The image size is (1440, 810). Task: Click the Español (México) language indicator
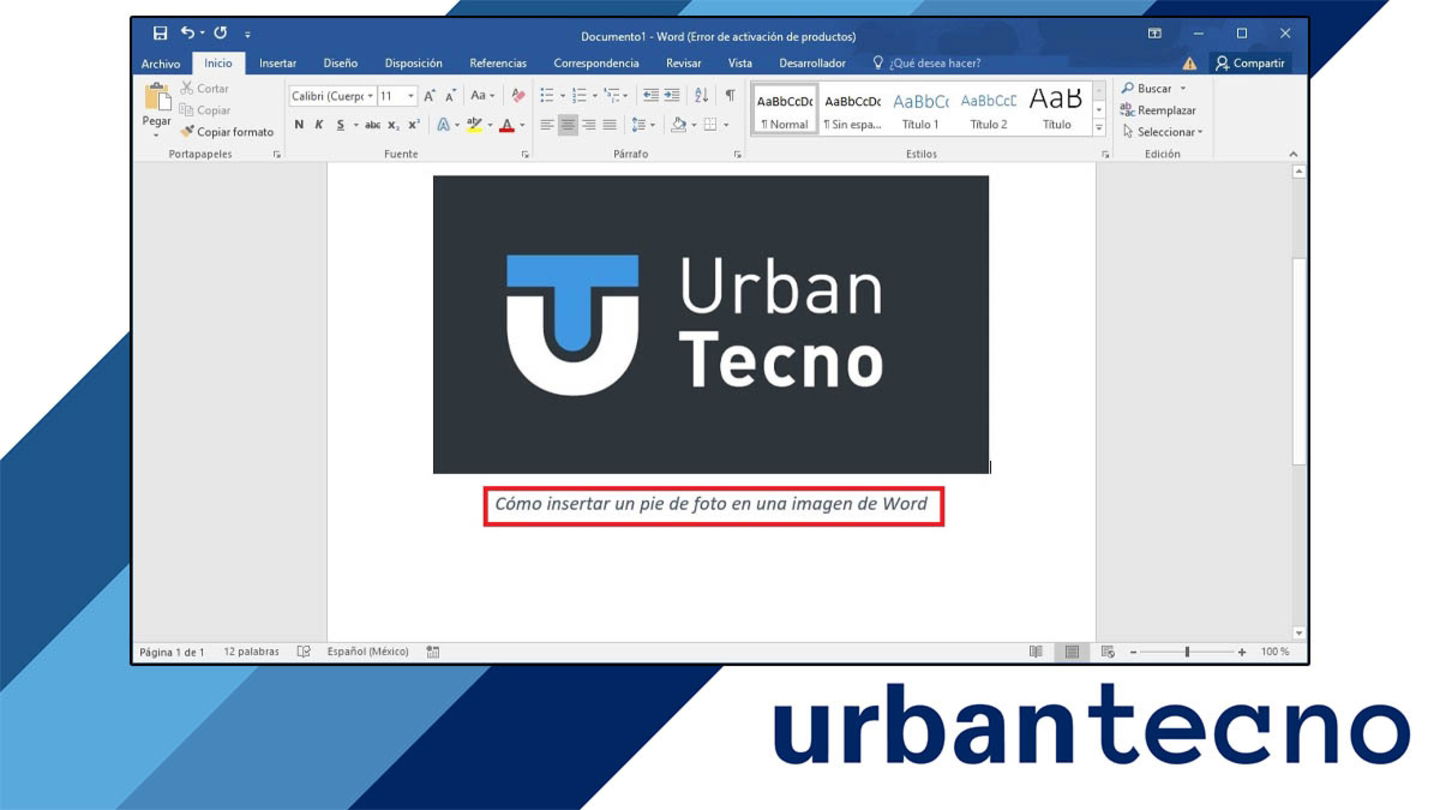368,652
